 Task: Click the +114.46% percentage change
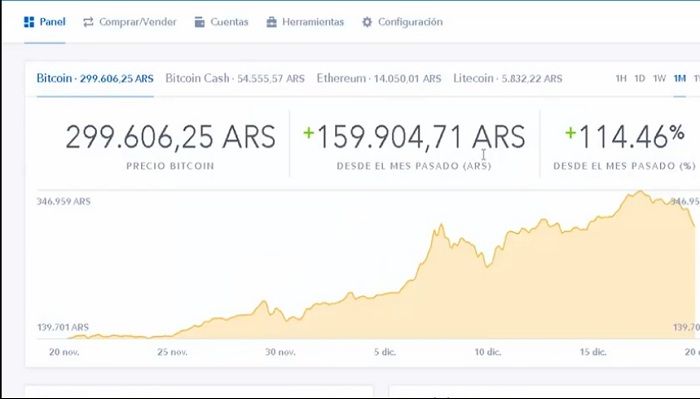pyautogui.click(x=625, y=137)
